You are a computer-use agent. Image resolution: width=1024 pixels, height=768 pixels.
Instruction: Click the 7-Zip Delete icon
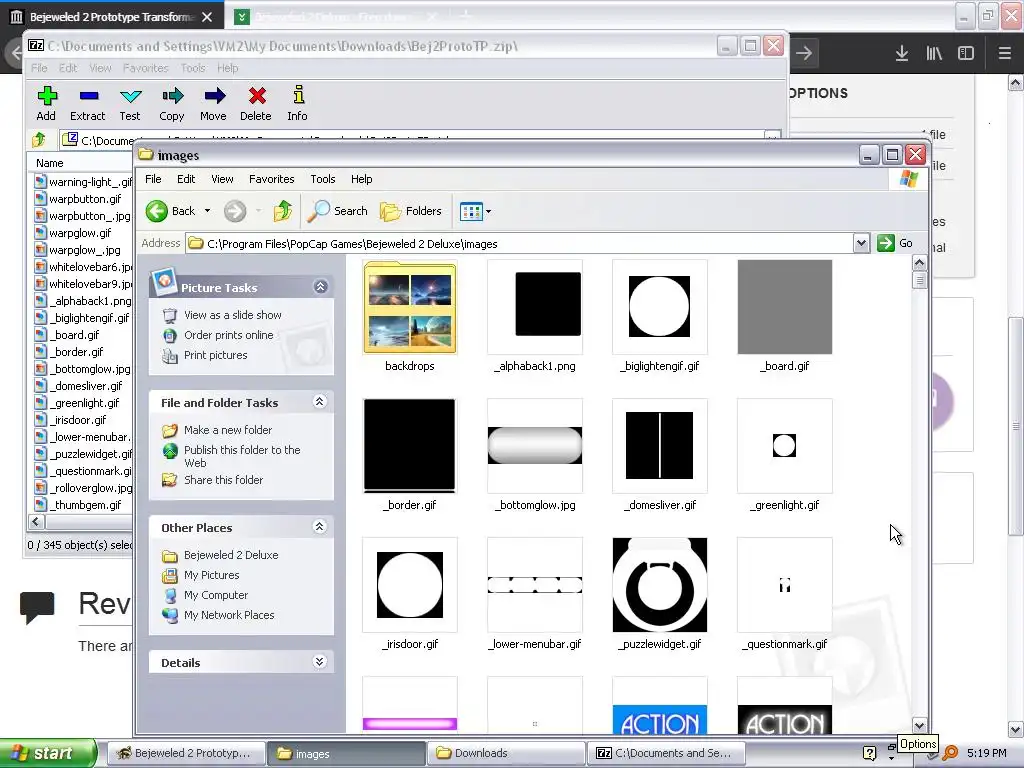coord(257,96)
